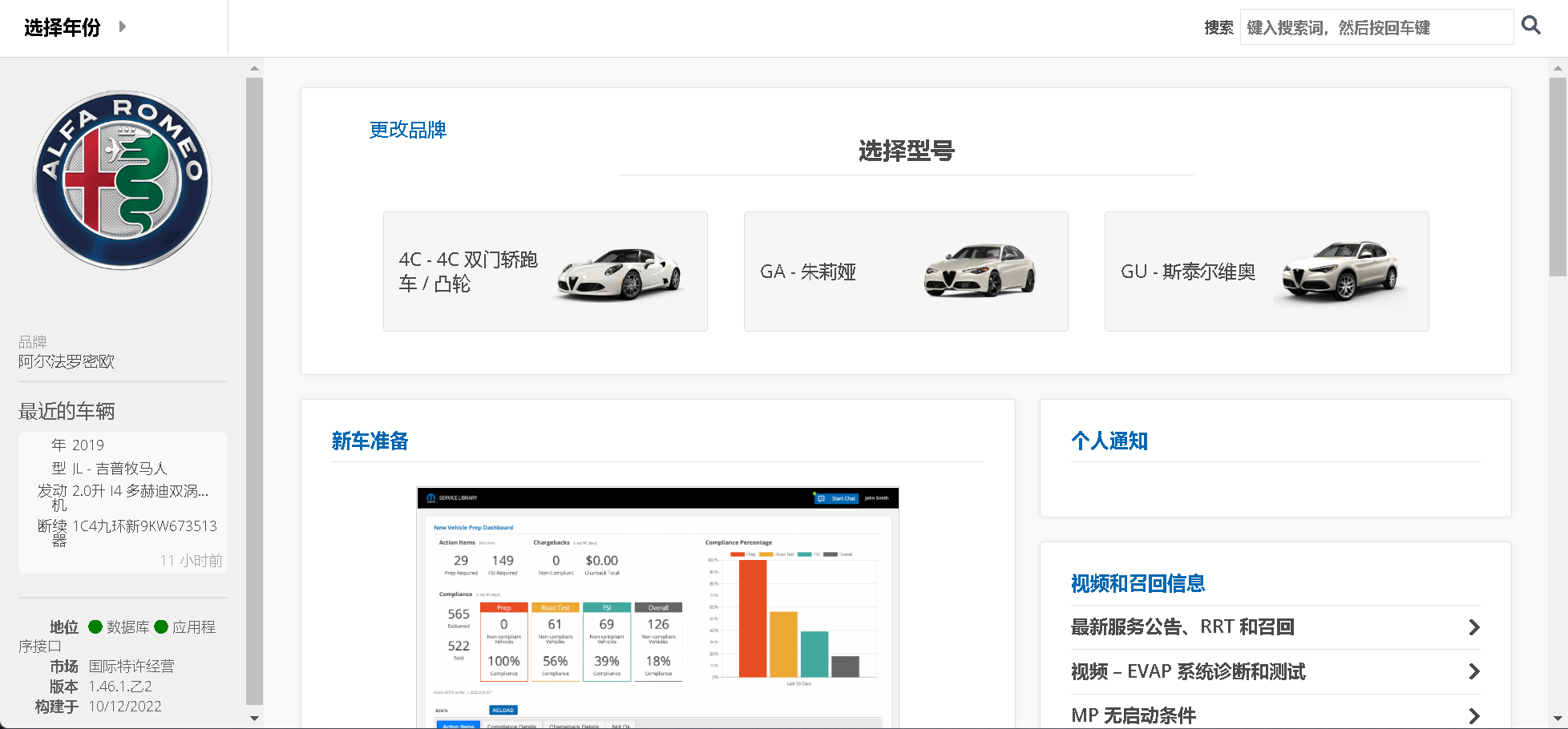Click the 更改品牌 link
This screenshot has height=729, width=1568.
tap(407, 130)
